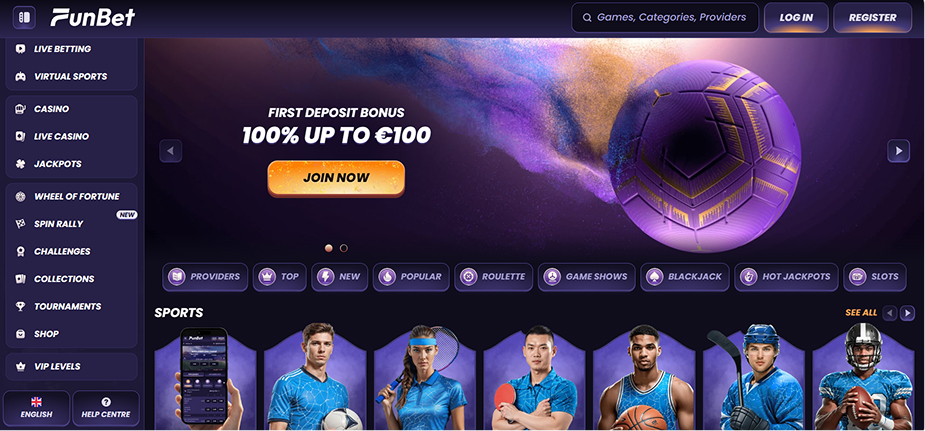The height and width of the screenshot is (431, 925).
Task: Switch to the second banner slide dot
Action: tap(344, 248)
